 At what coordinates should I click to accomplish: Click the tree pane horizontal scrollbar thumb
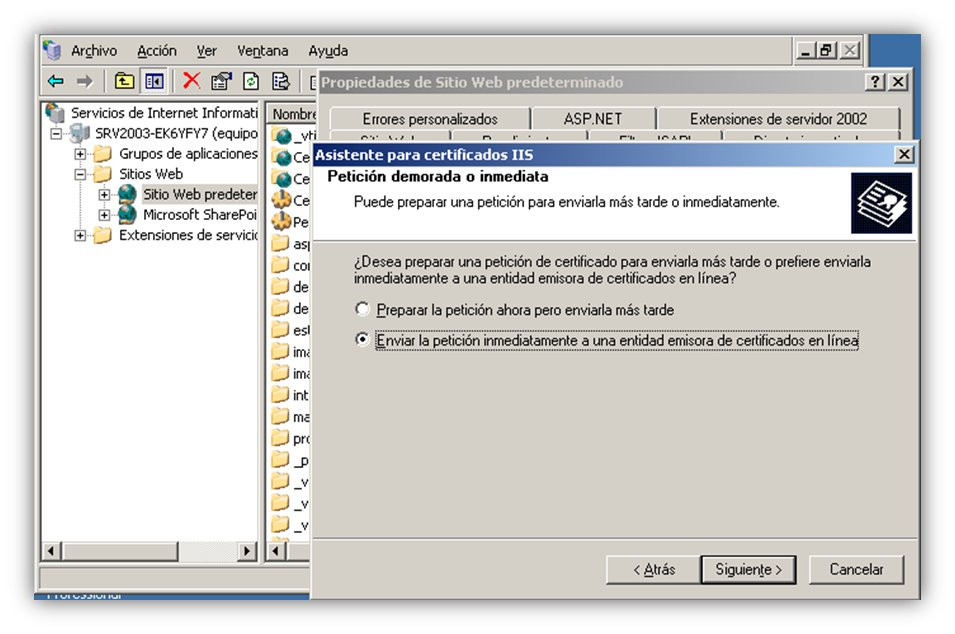click(x=119, y=551)
